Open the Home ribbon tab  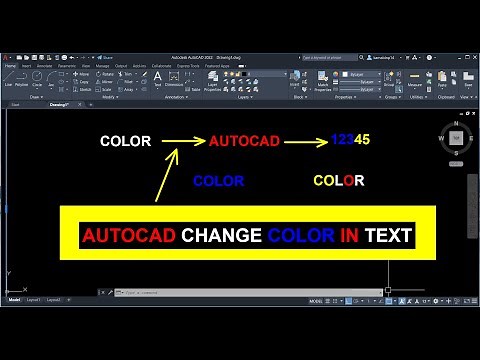pos(10,66)
